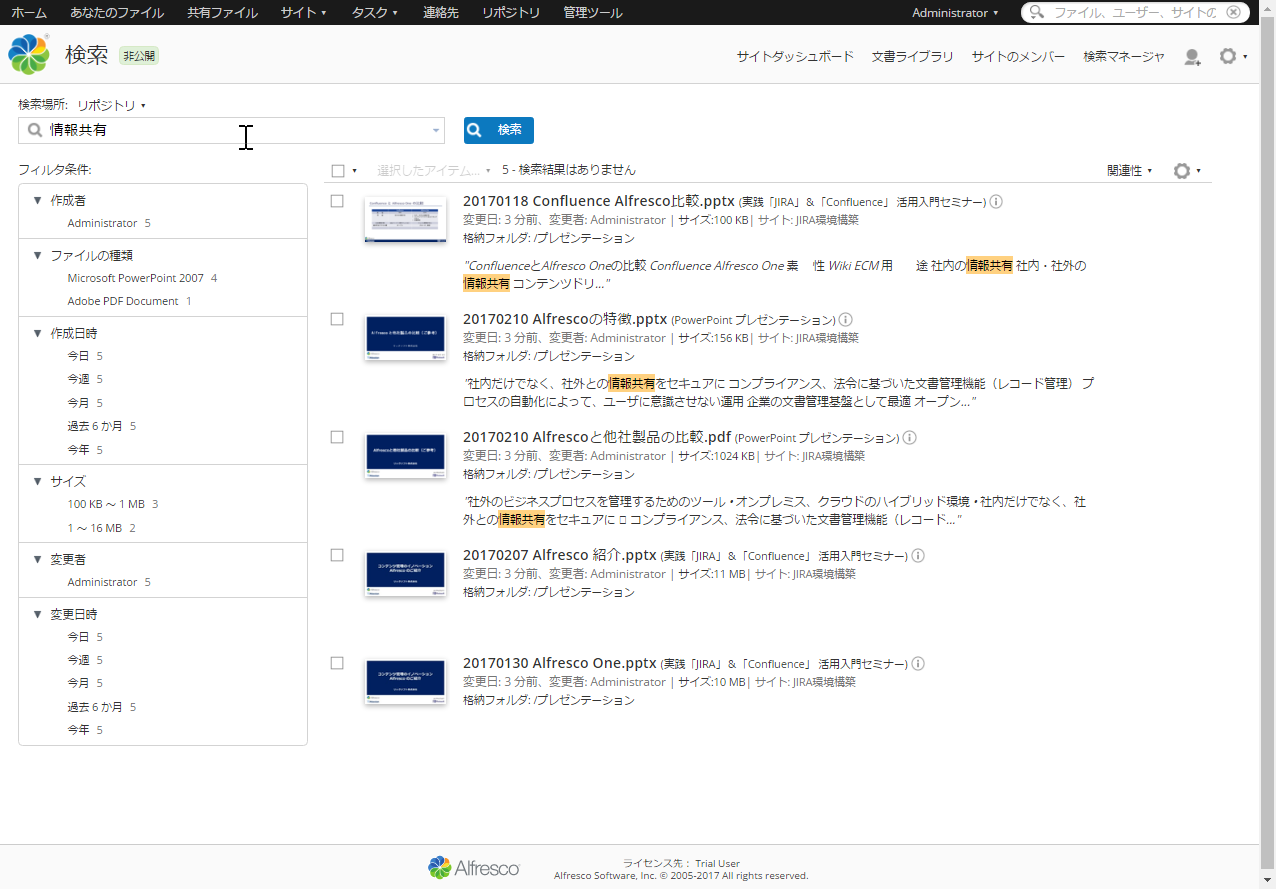This screenshot has width=1276, height=889.
Task: Toggle the select-all results checkbox
Action: (338, 171)
